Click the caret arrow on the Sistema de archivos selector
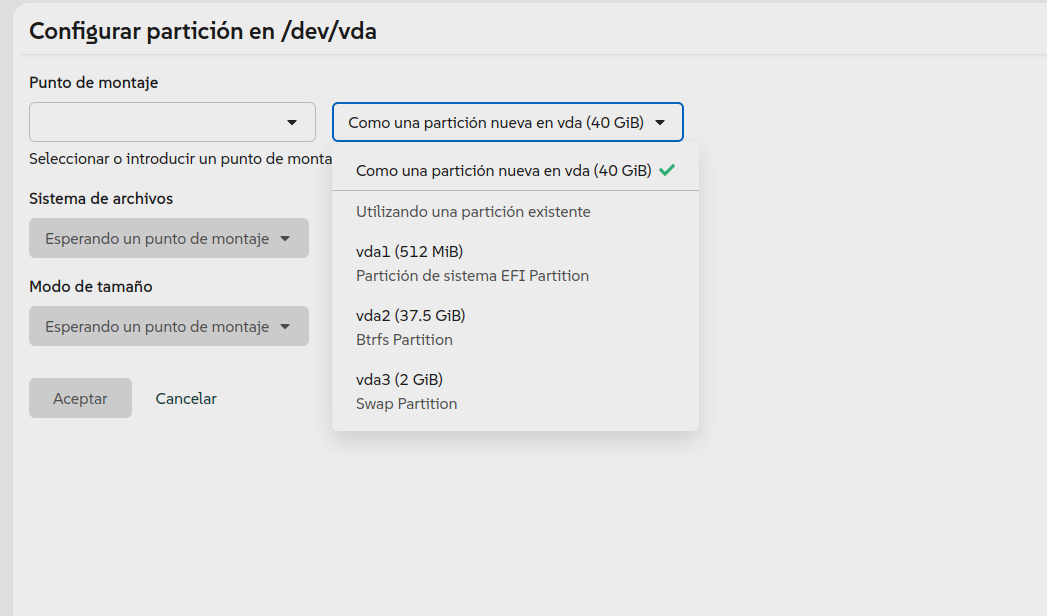1047x616 pixels. point(285,239)
